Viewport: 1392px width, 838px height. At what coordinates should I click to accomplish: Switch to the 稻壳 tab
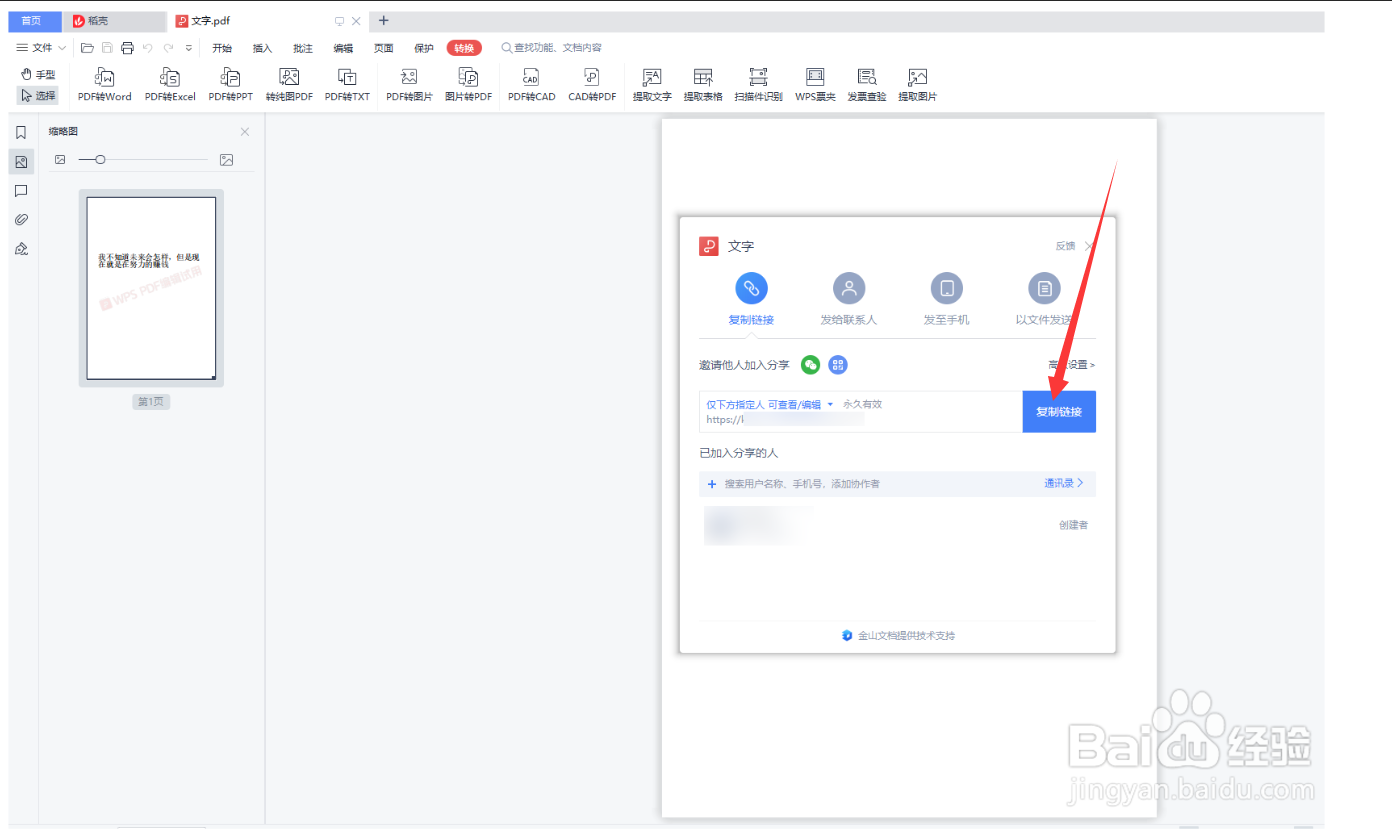point(115,21)
